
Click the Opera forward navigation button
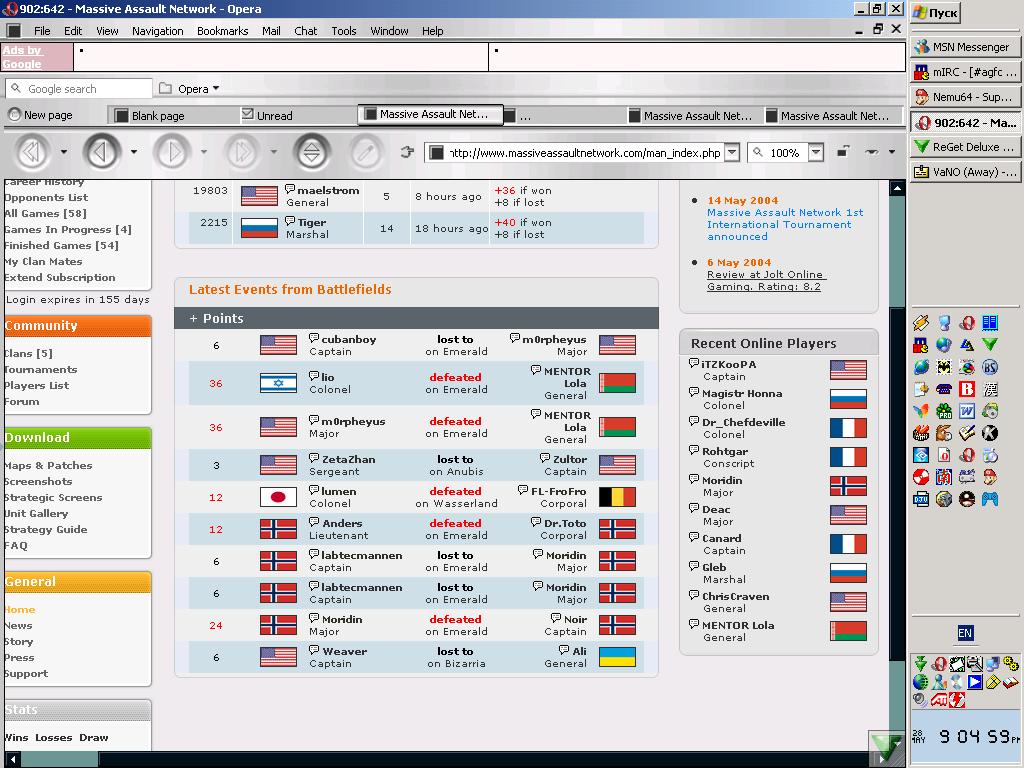[172, 152]
